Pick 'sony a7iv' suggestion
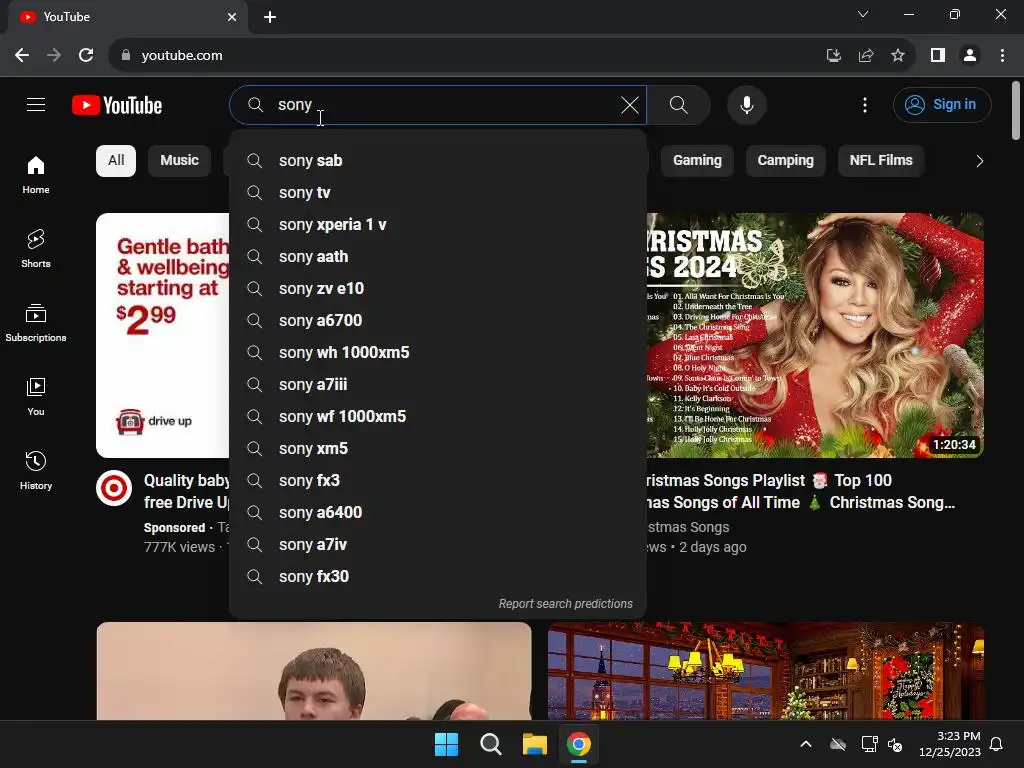 438,545
